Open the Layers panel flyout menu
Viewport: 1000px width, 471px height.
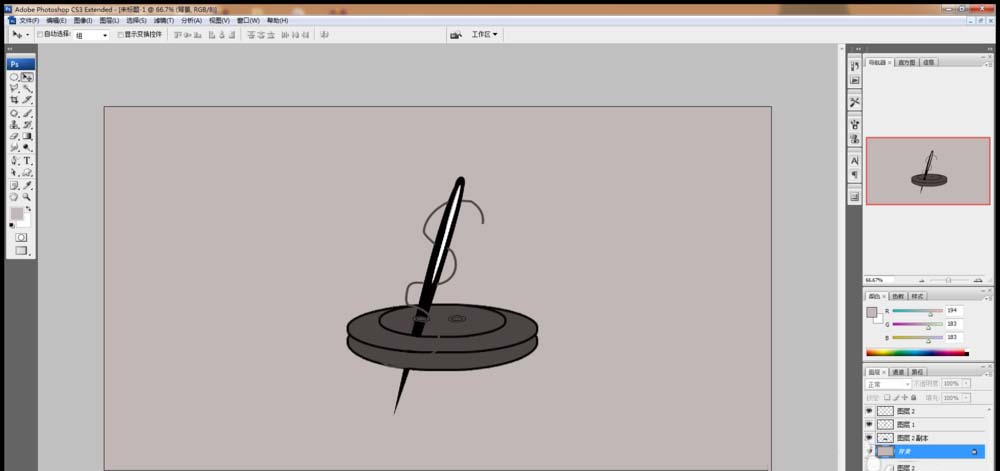point(989,374)
